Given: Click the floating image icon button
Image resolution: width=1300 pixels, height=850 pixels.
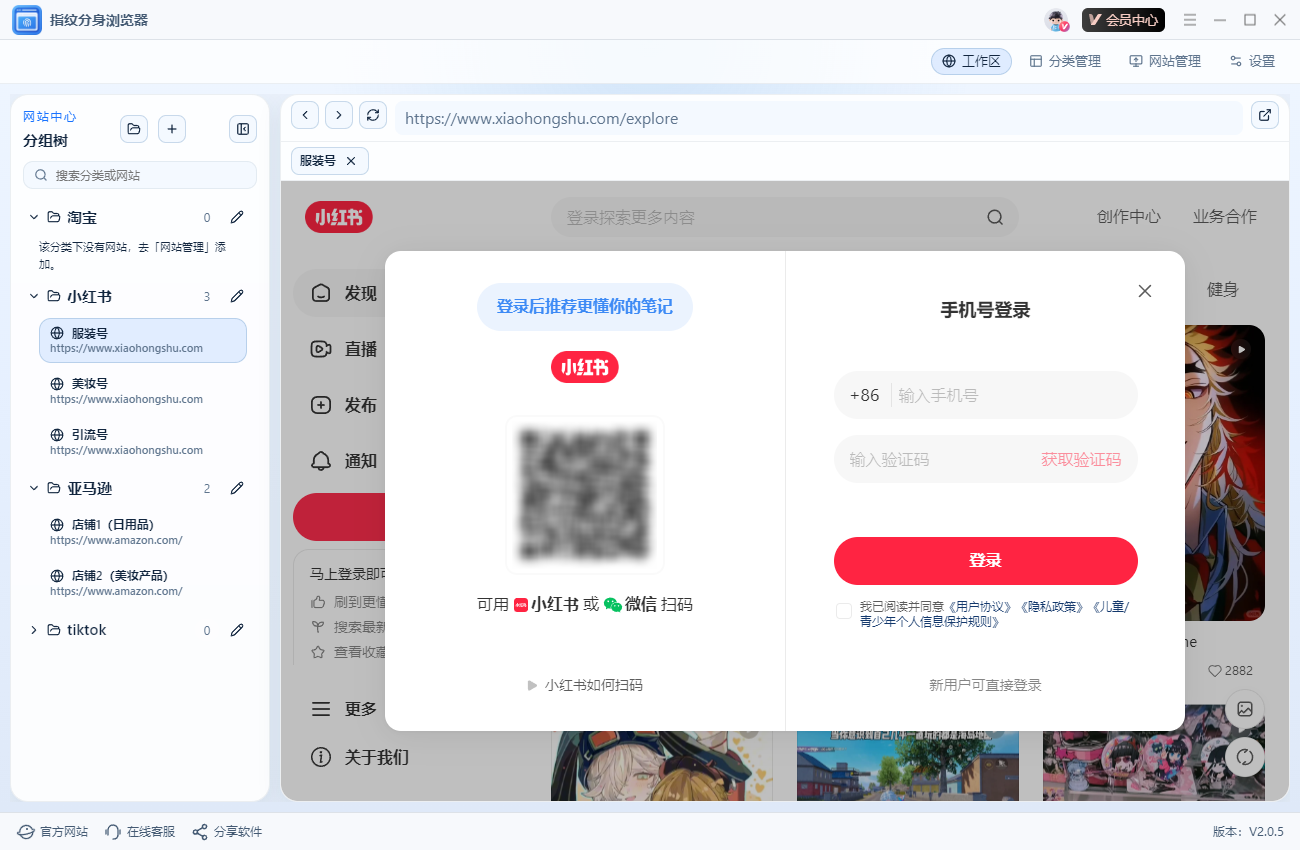Looking at the screenshot, I should [x=1245, y=709].
